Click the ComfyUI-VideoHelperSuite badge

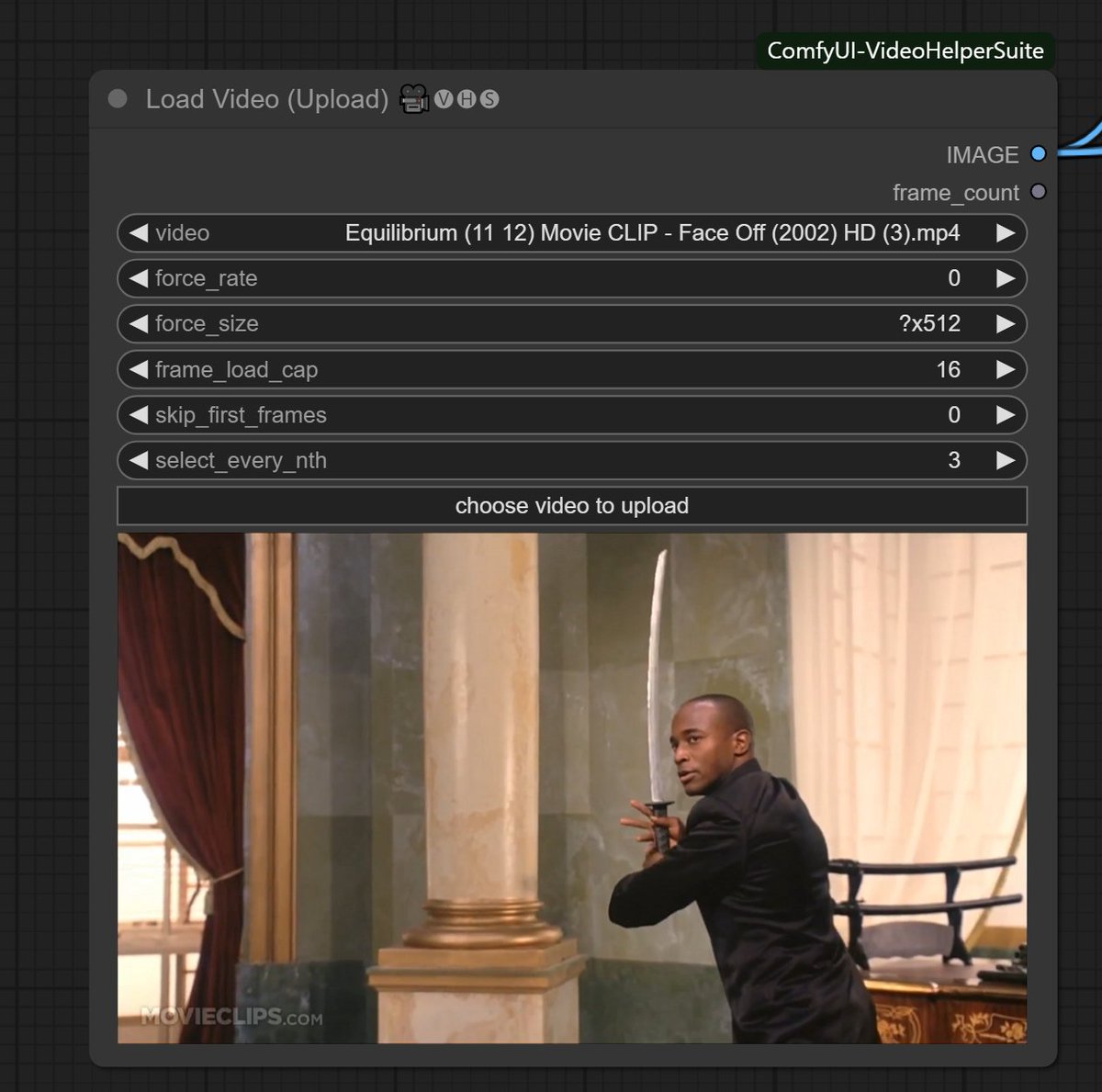(905, 51)
